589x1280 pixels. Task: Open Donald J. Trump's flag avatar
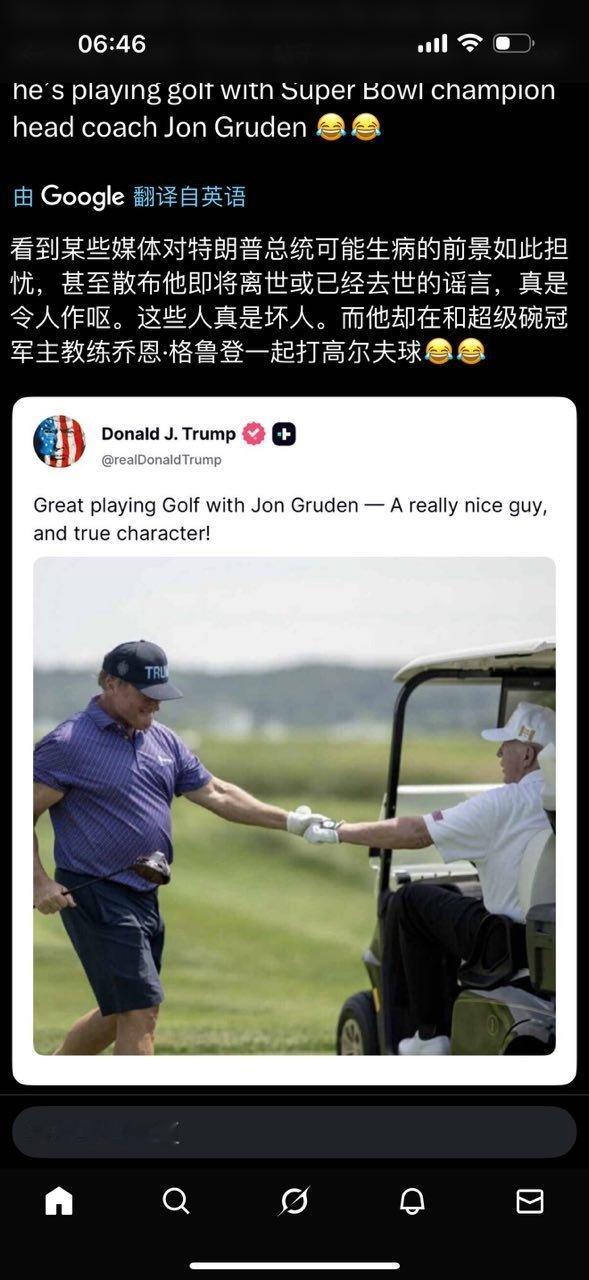[x=59, y=441]
